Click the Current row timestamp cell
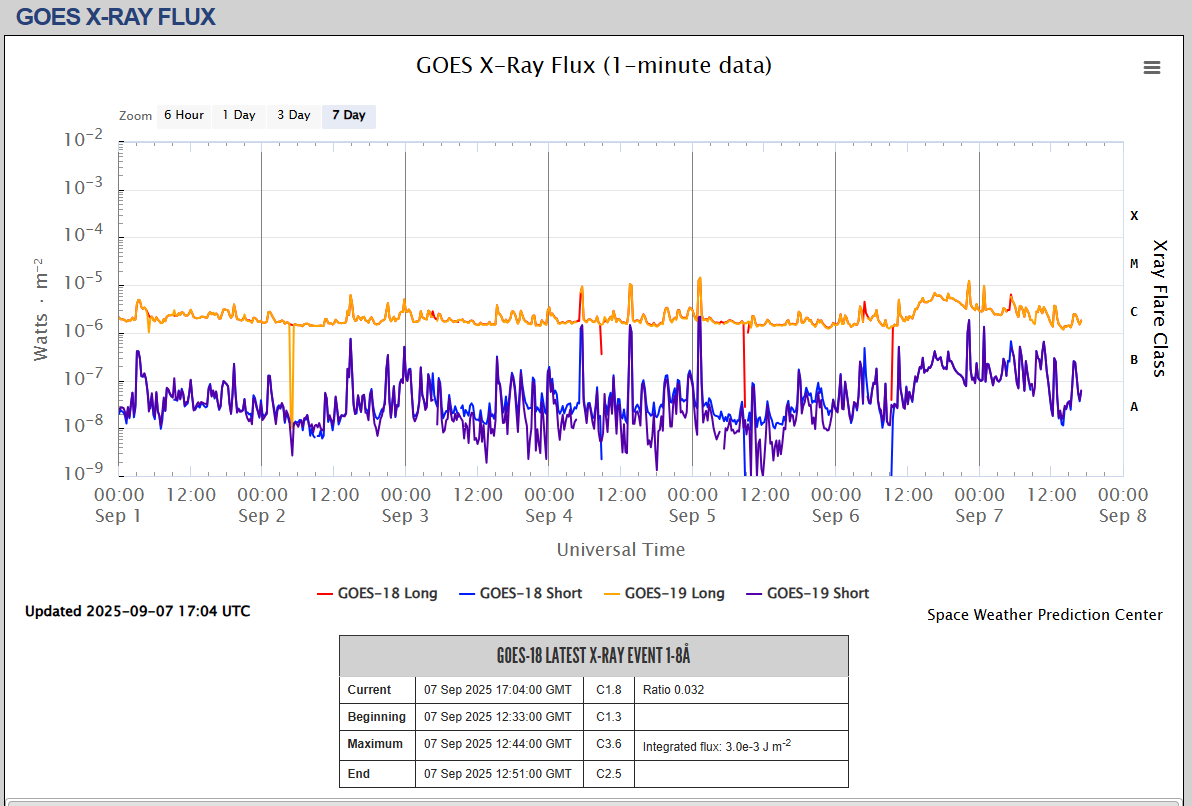1192x806 pixels. 498,690
